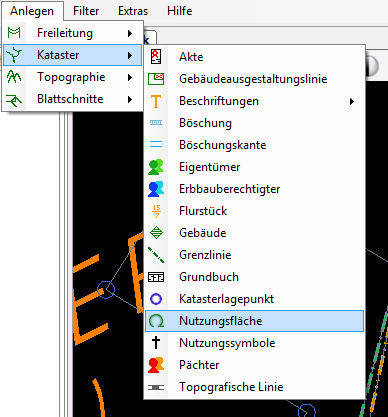Image resolution: width=388 pixels, height=417 pixels.
Task: Click the Flurstück fraction icon
Action: coord(156,211)
